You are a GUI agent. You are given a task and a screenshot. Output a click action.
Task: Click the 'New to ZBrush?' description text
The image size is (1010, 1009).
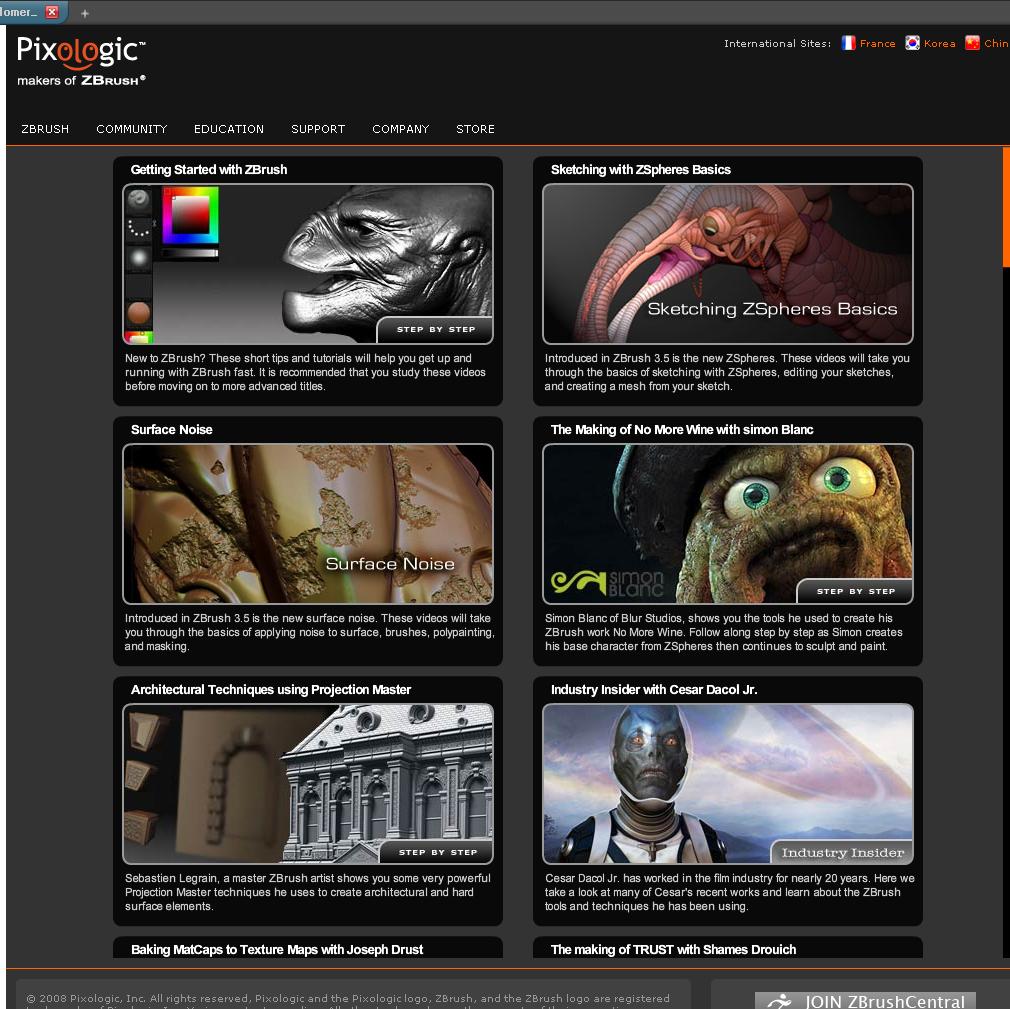coord(305,372)
